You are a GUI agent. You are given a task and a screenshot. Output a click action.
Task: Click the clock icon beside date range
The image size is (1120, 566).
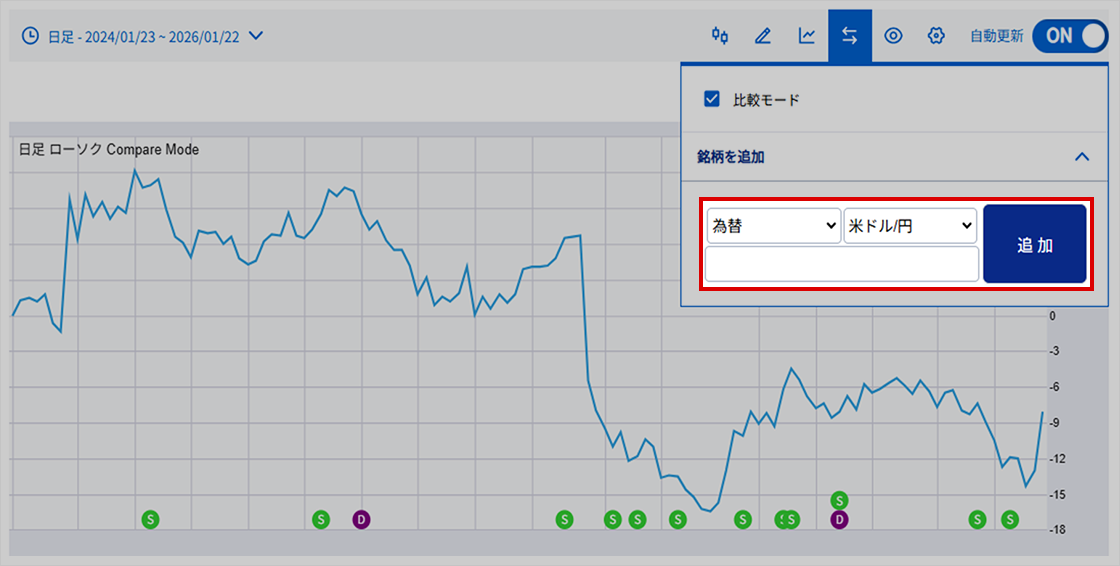(31, 36)
